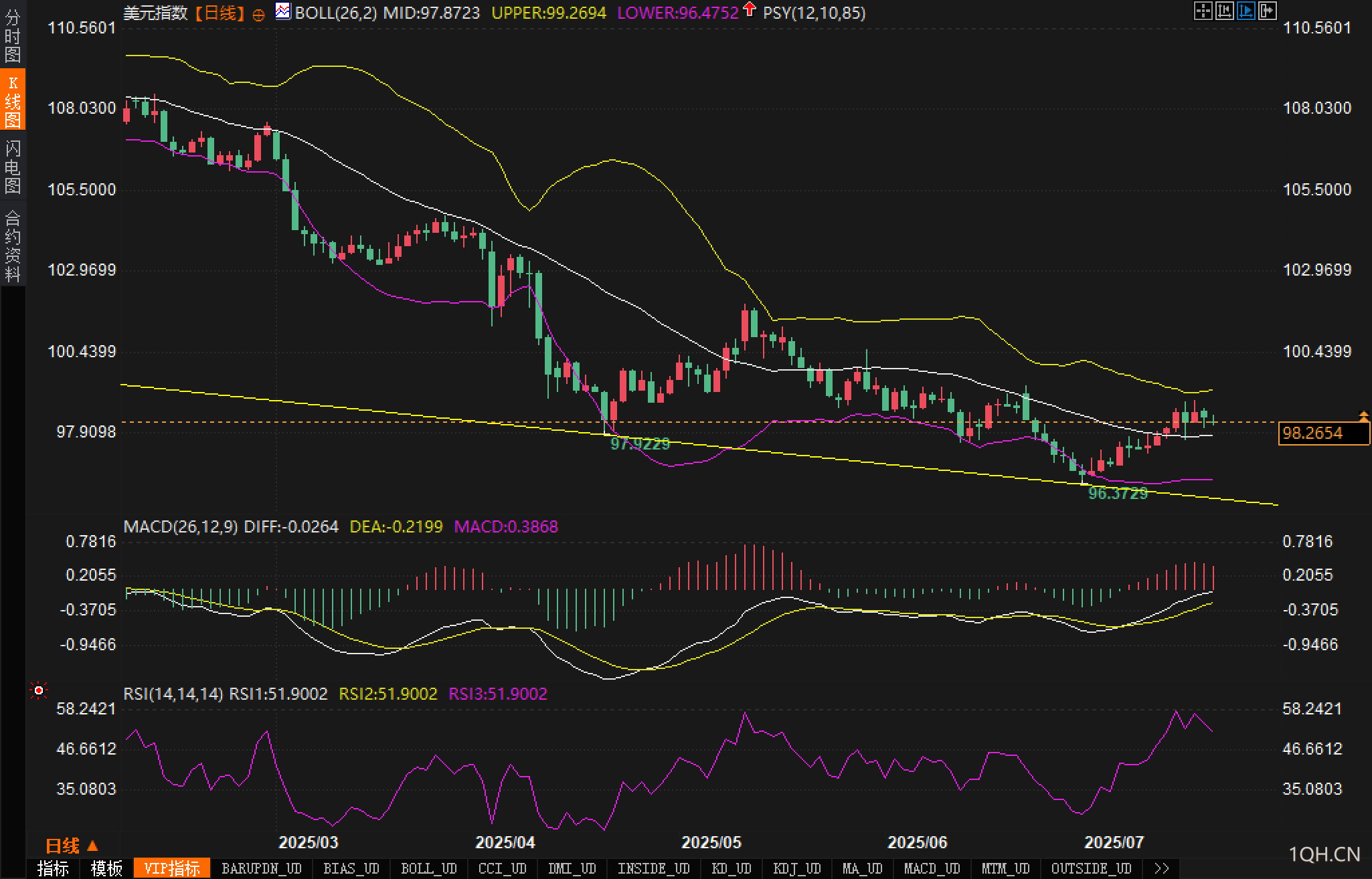This screenshot has width=1372, height=879.
Task: Click the KDJ_UD indicator button
Action: [796, 868]
